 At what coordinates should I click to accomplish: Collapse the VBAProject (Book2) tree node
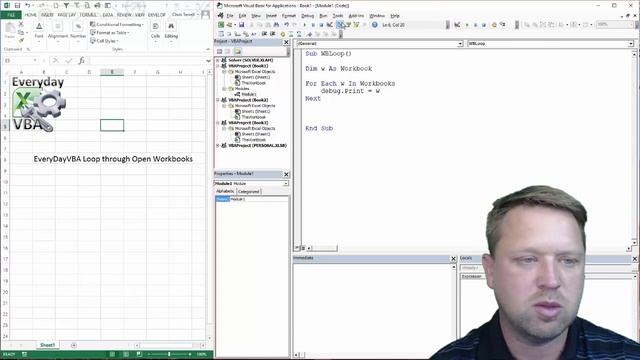218,100
